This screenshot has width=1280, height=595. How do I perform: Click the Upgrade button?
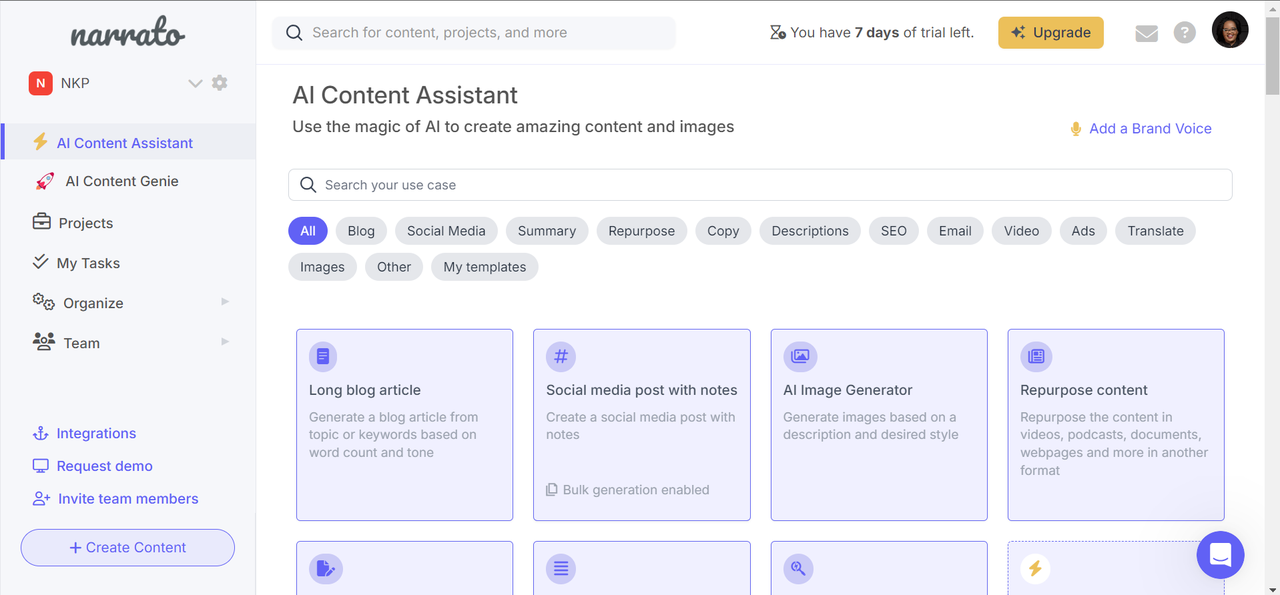pos(1051,33)
